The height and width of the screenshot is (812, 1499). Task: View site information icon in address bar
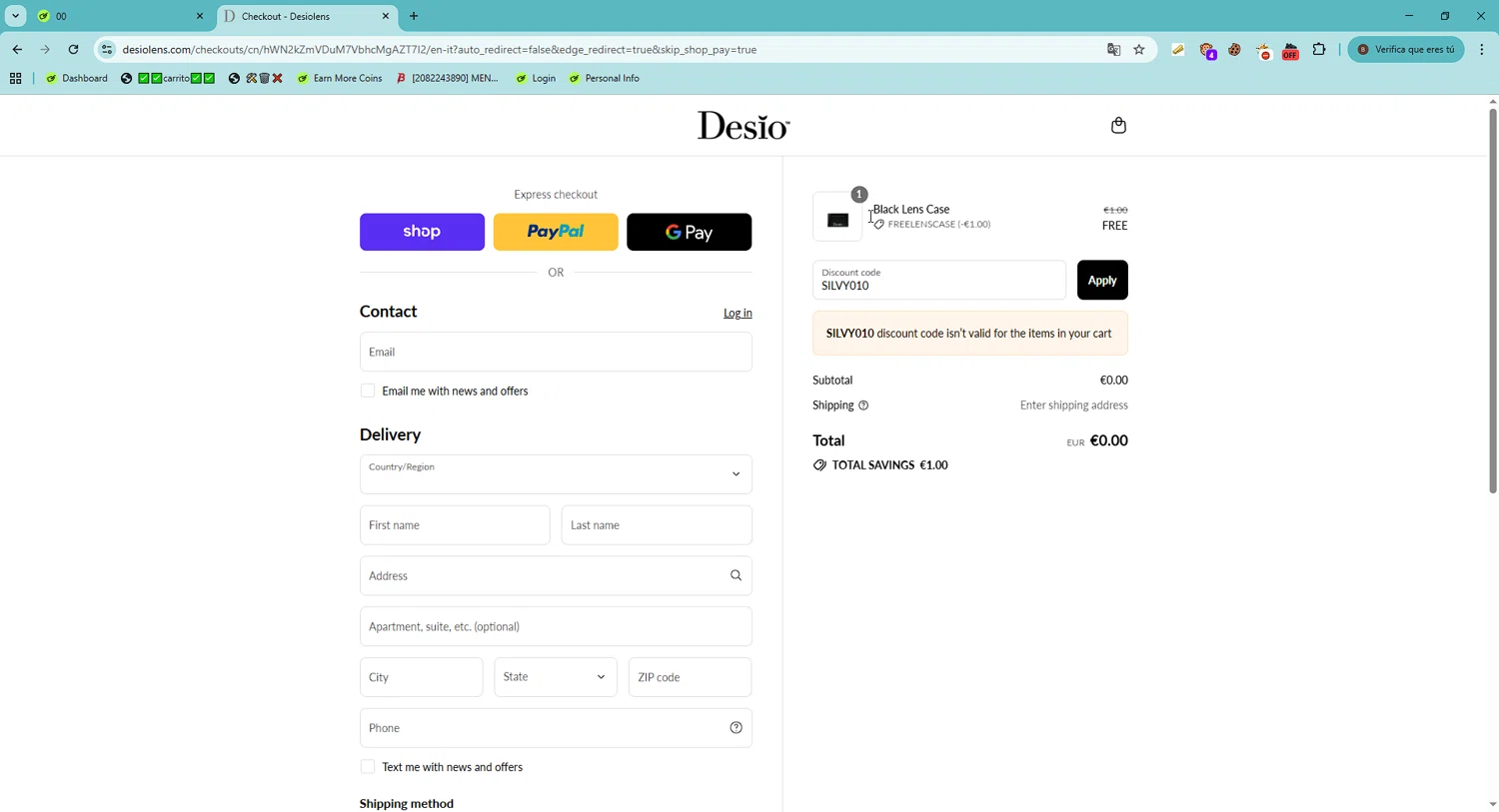[107, 49]
